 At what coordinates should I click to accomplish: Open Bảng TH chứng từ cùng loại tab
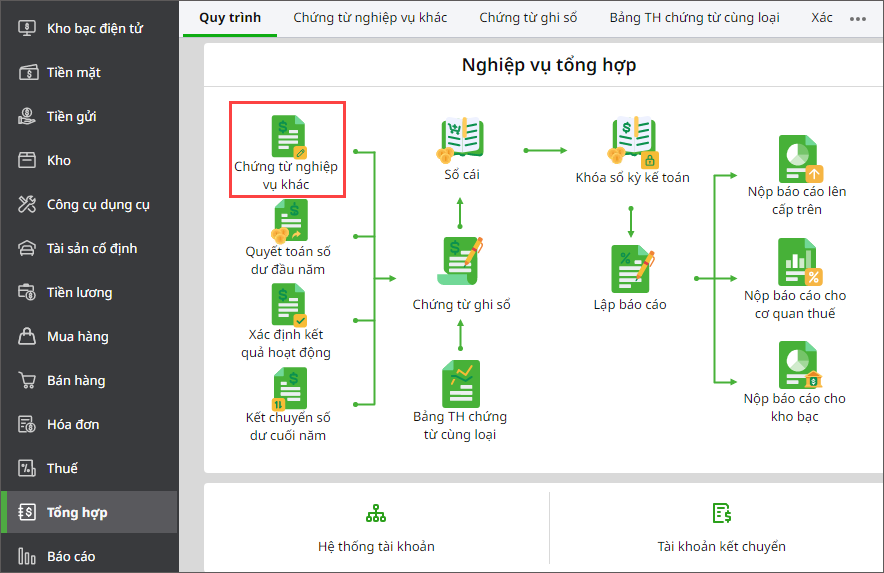coord(695,17)
